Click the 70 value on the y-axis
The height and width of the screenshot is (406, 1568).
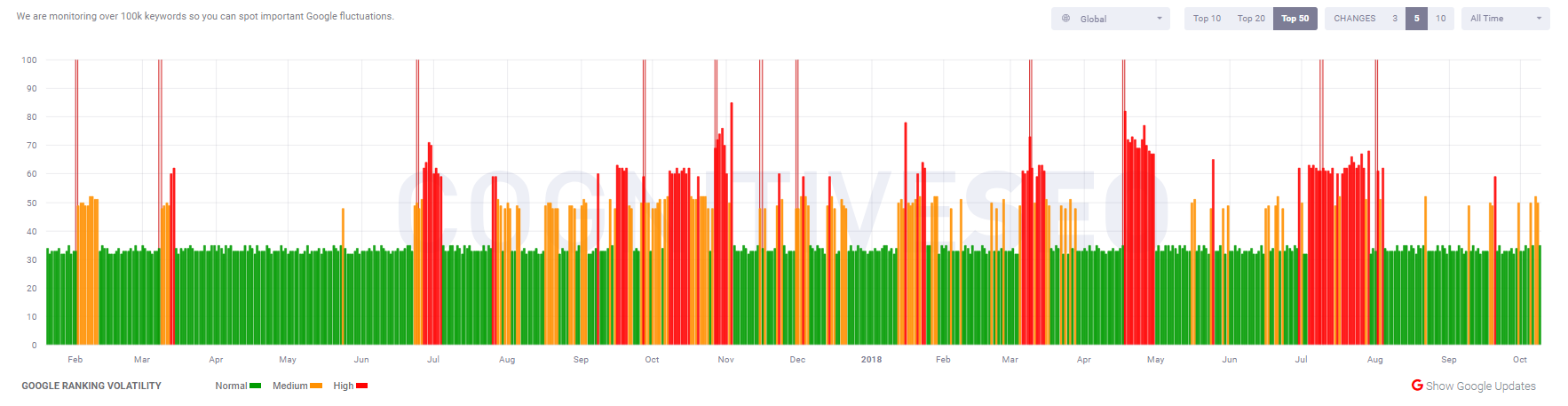click(x=32, y=146)
